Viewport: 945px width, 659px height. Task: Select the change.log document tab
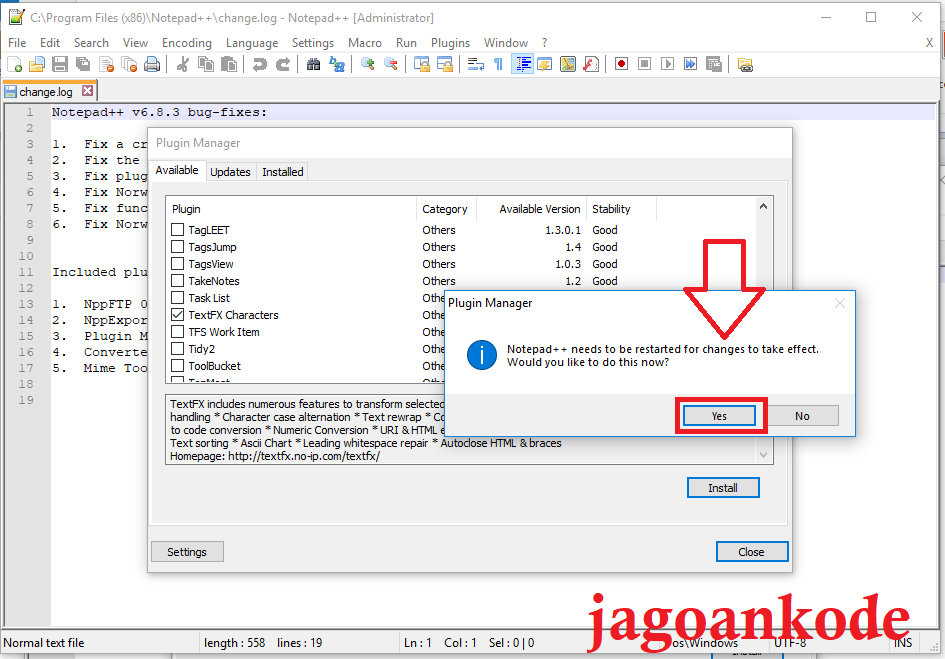point(45,92)
